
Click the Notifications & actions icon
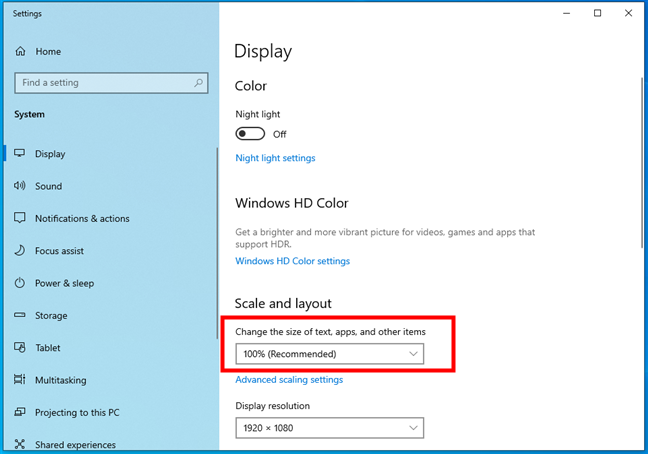click(20, 218)
